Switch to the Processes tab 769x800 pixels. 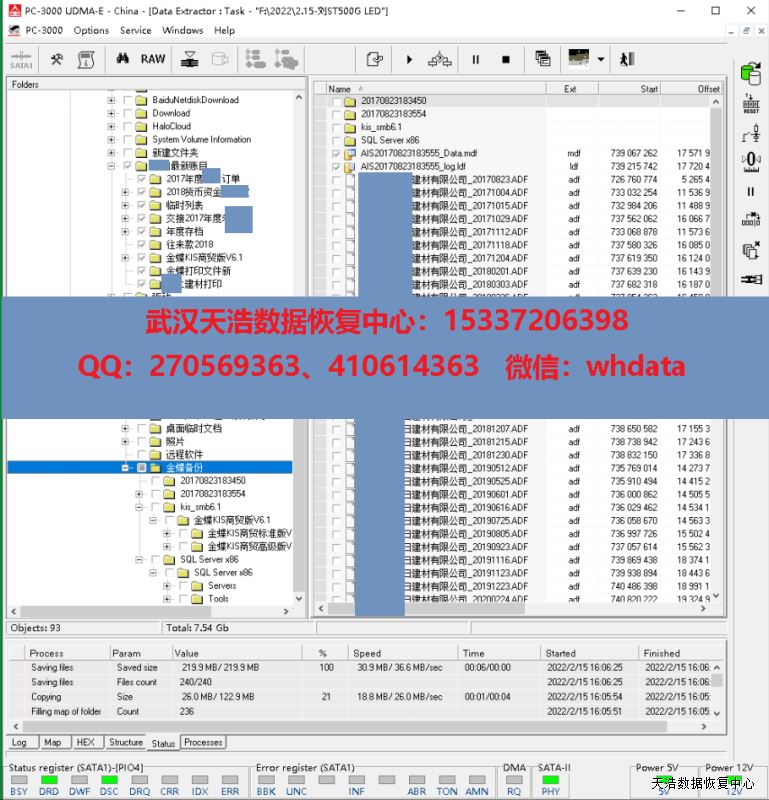tap(203, 743)
